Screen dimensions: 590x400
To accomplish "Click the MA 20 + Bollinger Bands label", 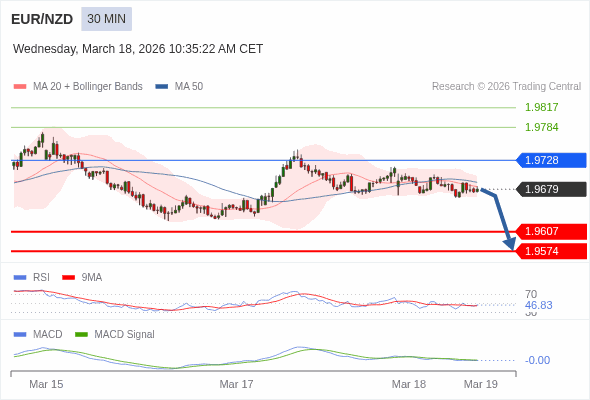I will tap(88, 87).
